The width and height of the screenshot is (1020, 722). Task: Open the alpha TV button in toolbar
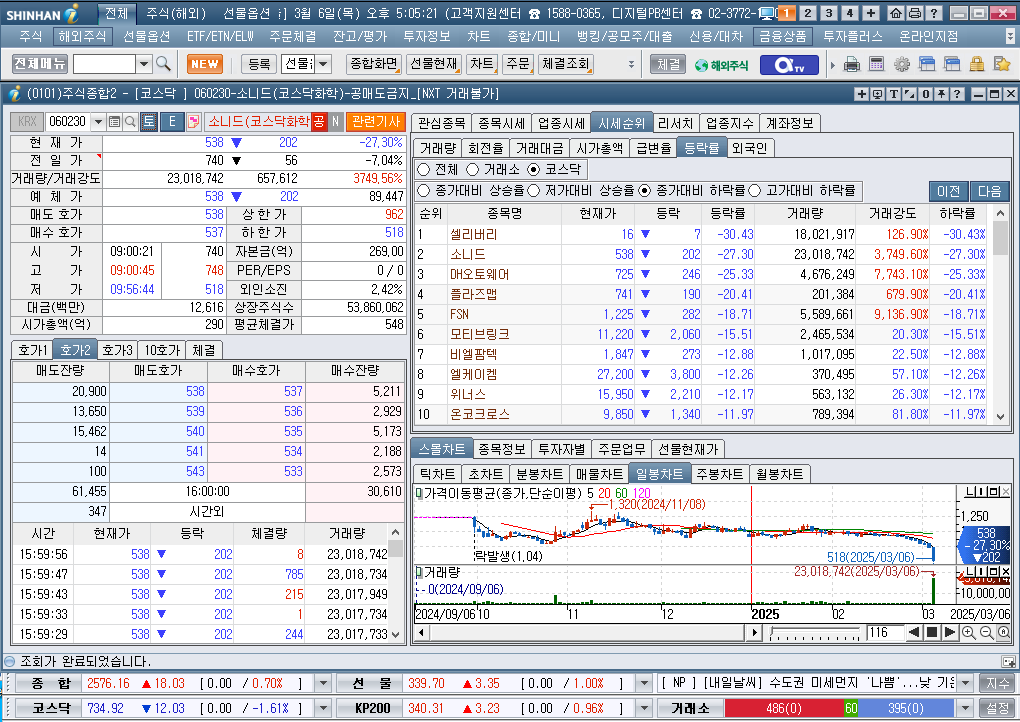(x=787, y=65)
